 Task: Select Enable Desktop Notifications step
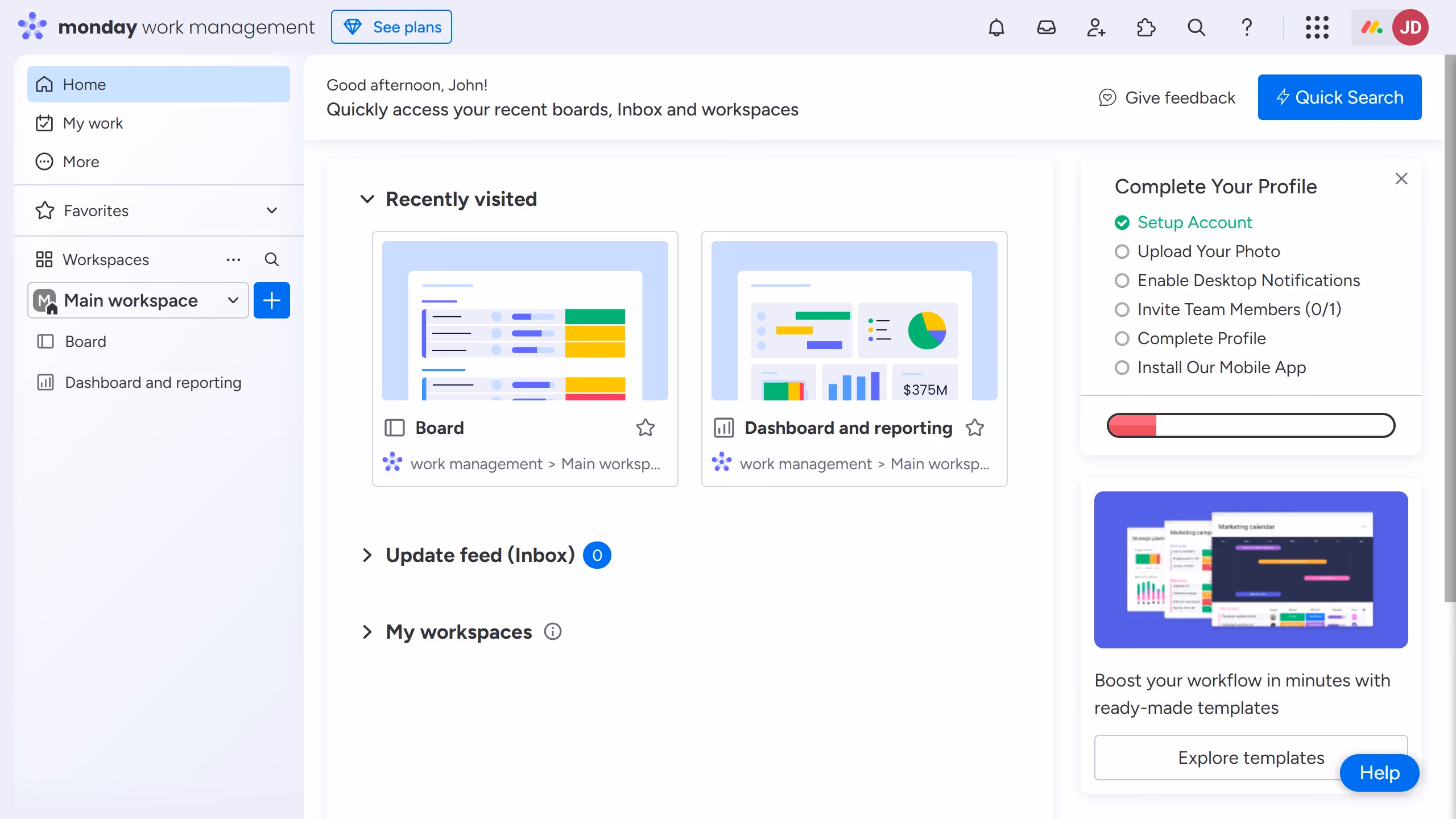click(x=1237, y=280)
